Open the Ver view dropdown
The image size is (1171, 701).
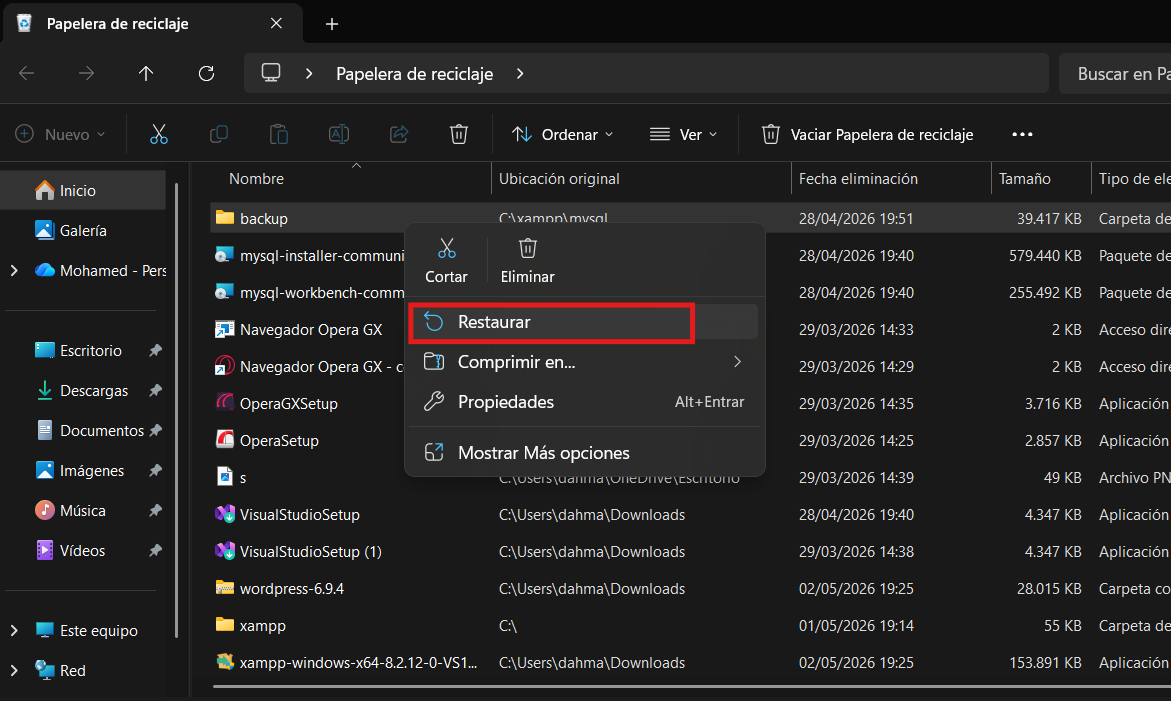683,134
